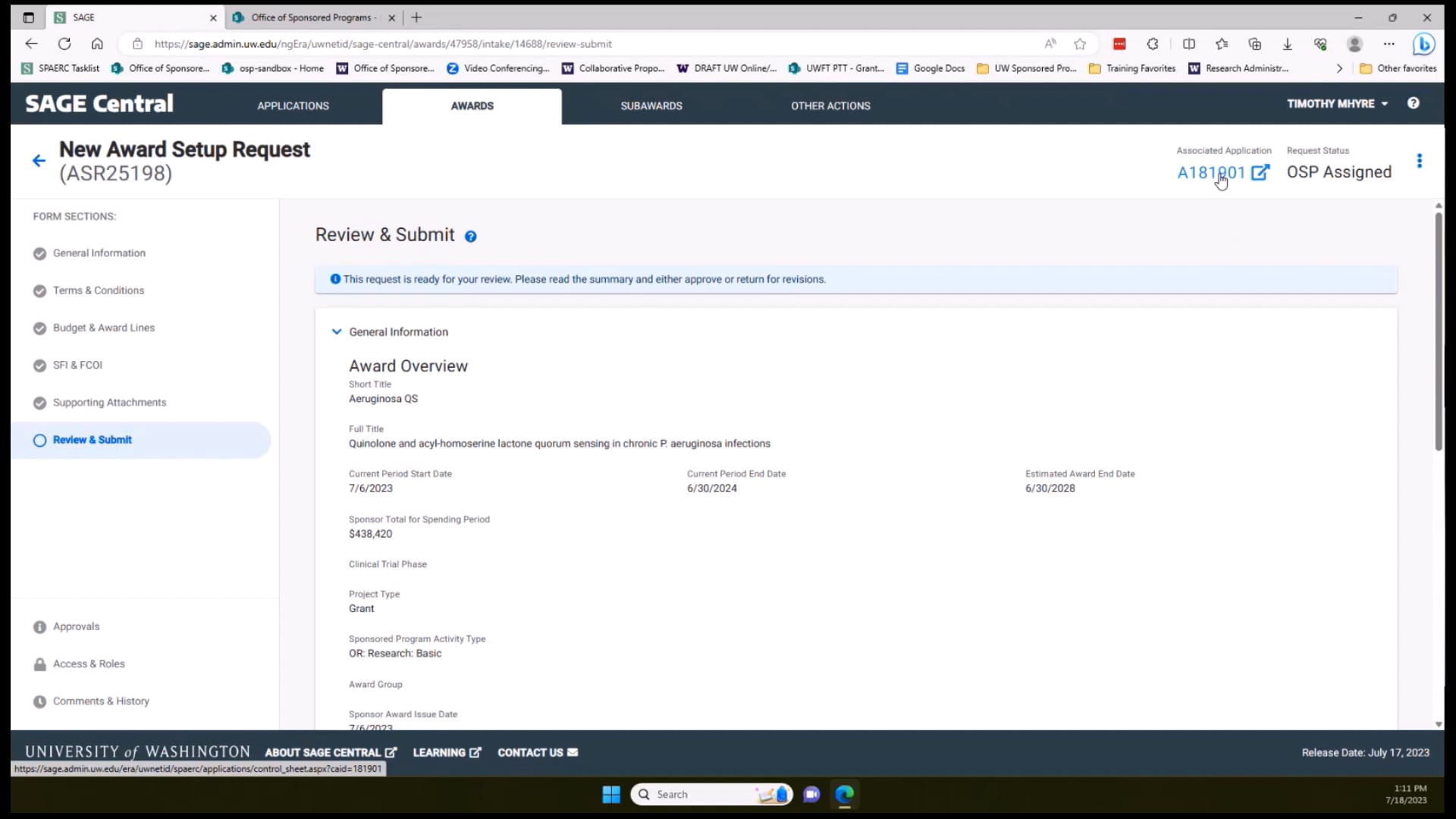This screenshot has height=819, width=1456.
Task: Click the Windows taskbar Search box
Action: [711, 794]
